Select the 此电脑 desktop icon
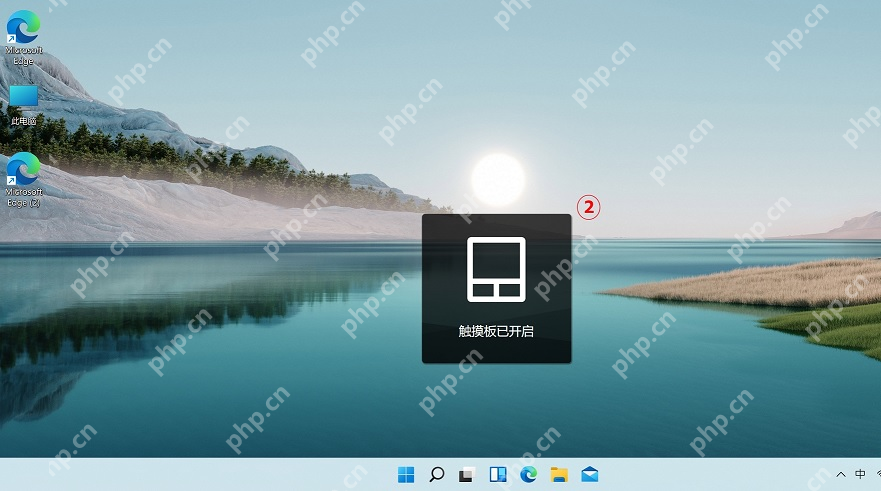881x491 pixels. click(23, 105)
